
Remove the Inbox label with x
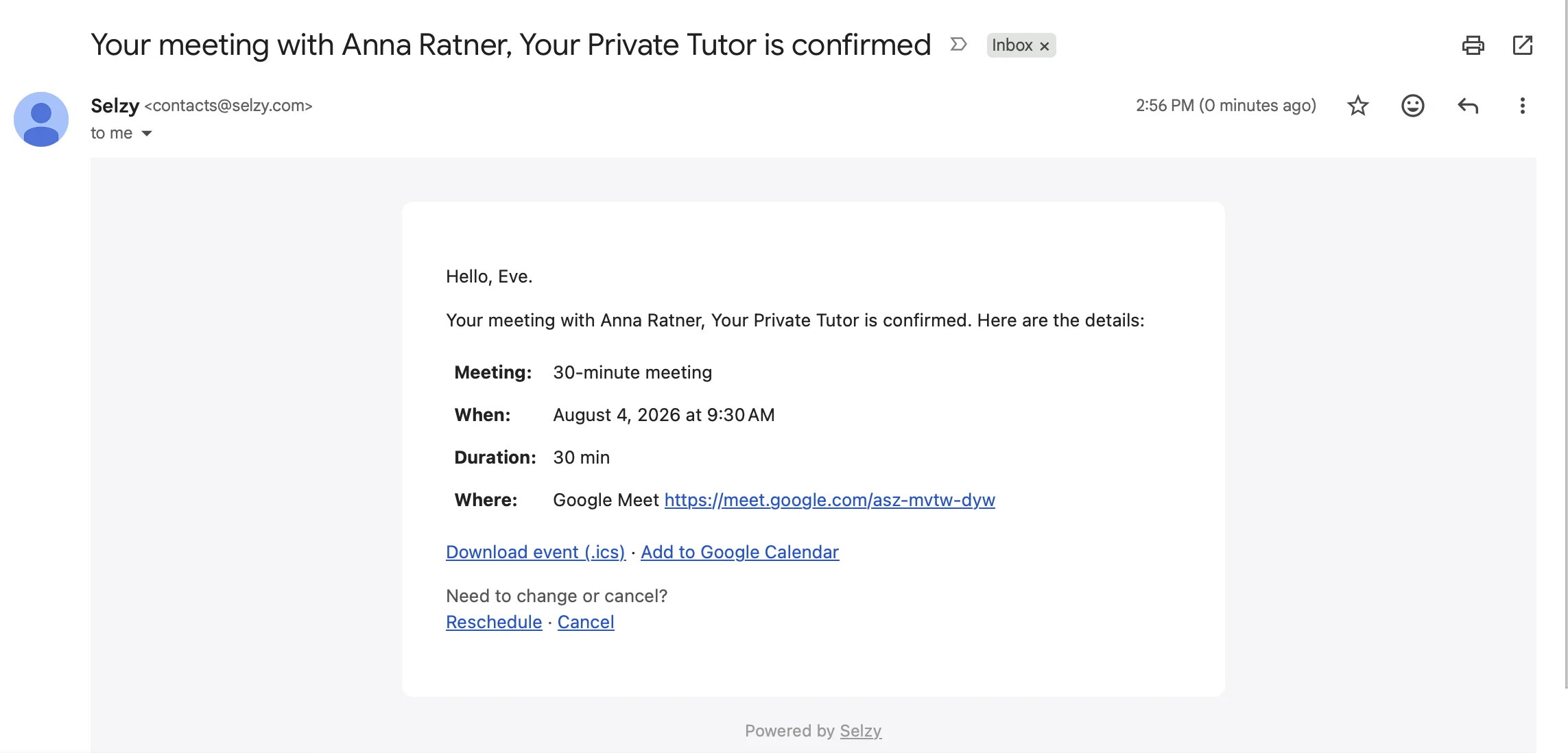click(1045, 46)
